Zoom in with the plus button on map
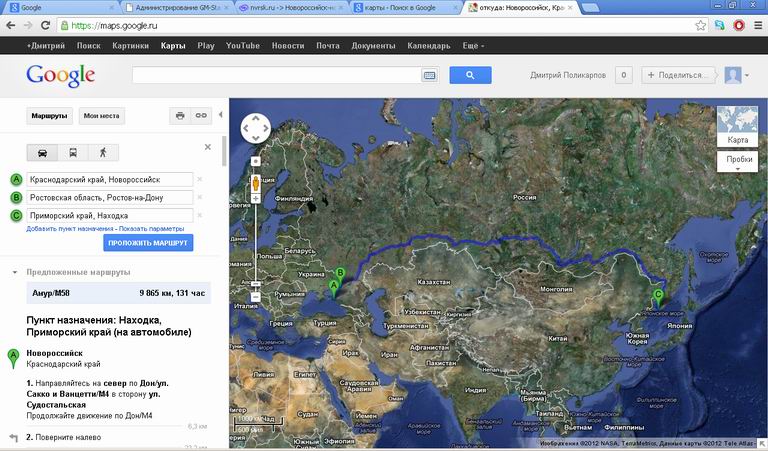Screen dimensions: 768x451 coord(256,198)
